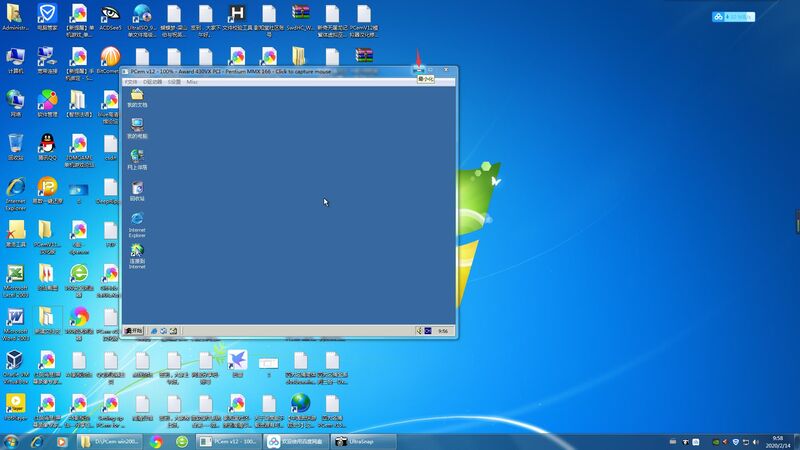Click the emulated taskbar clock
800x450 pixels.
pyautogui.click(x=443, y=330)
